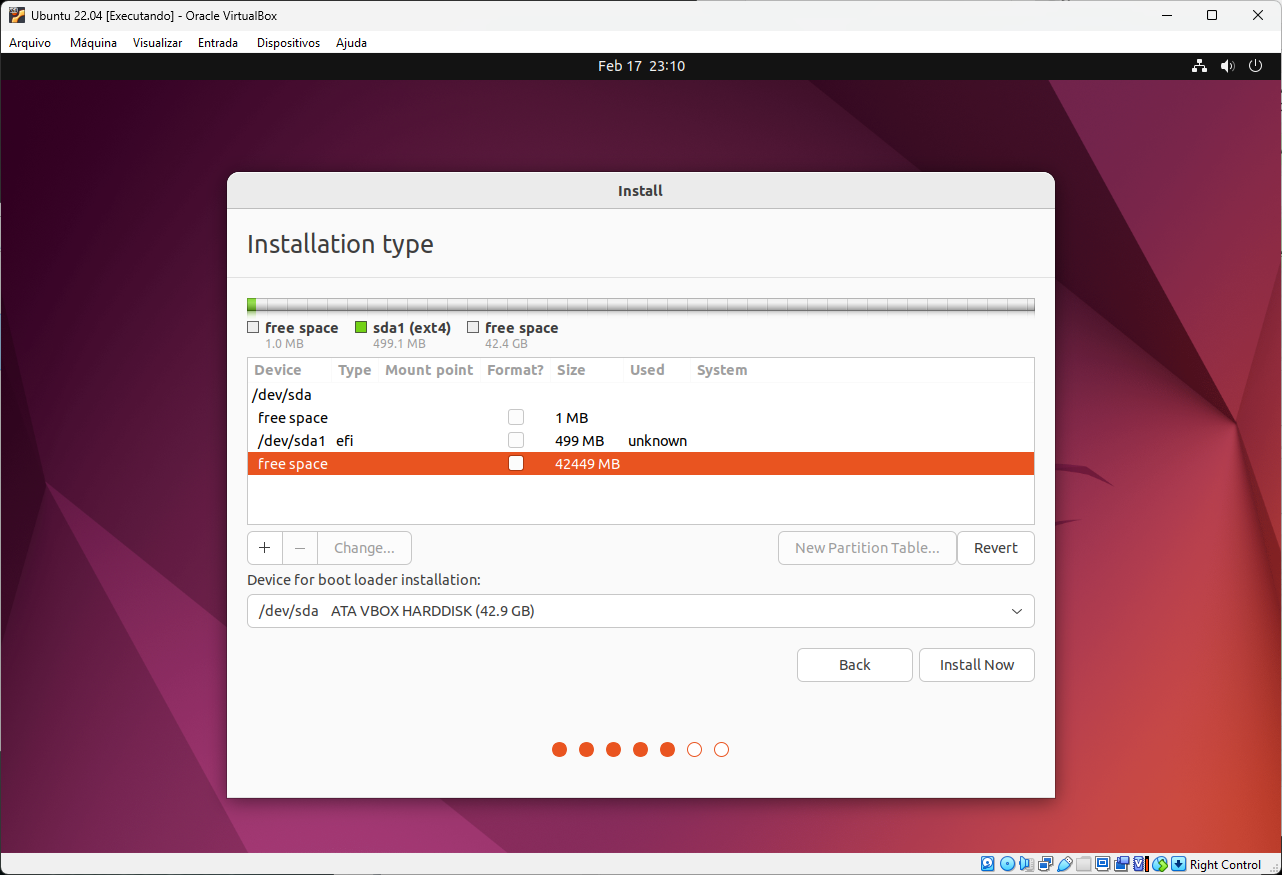Click the plus icon to add partition
The width and height of the screenshot is (1282, 875).
point(264,548)
